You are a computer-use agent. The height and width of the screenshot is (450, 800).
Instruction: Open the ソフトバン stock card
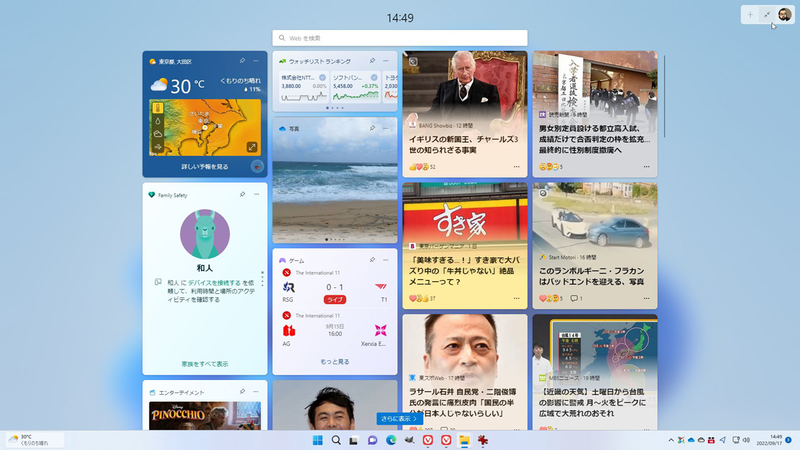[x=355, y=87]
